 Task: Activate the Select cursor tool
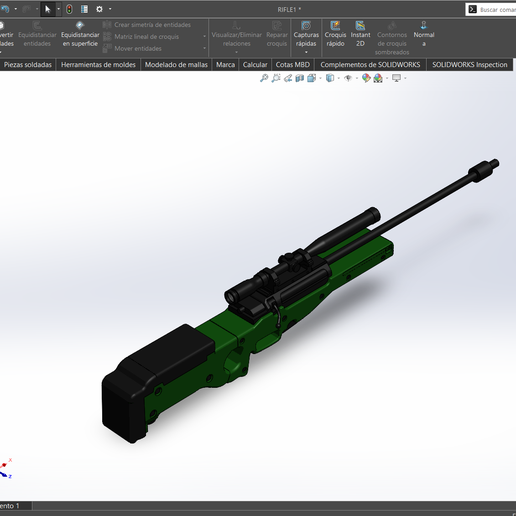point(48,9)
